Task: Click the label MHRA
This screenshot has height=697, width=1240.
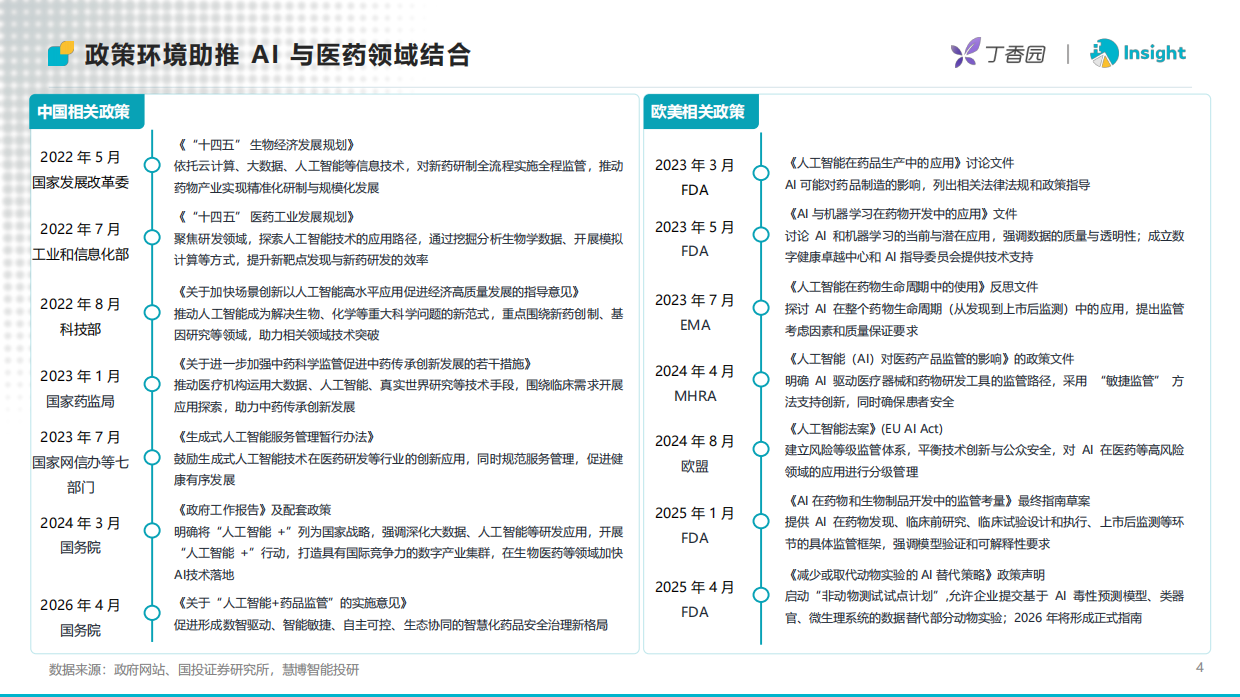Action: (x=695, y=396)
